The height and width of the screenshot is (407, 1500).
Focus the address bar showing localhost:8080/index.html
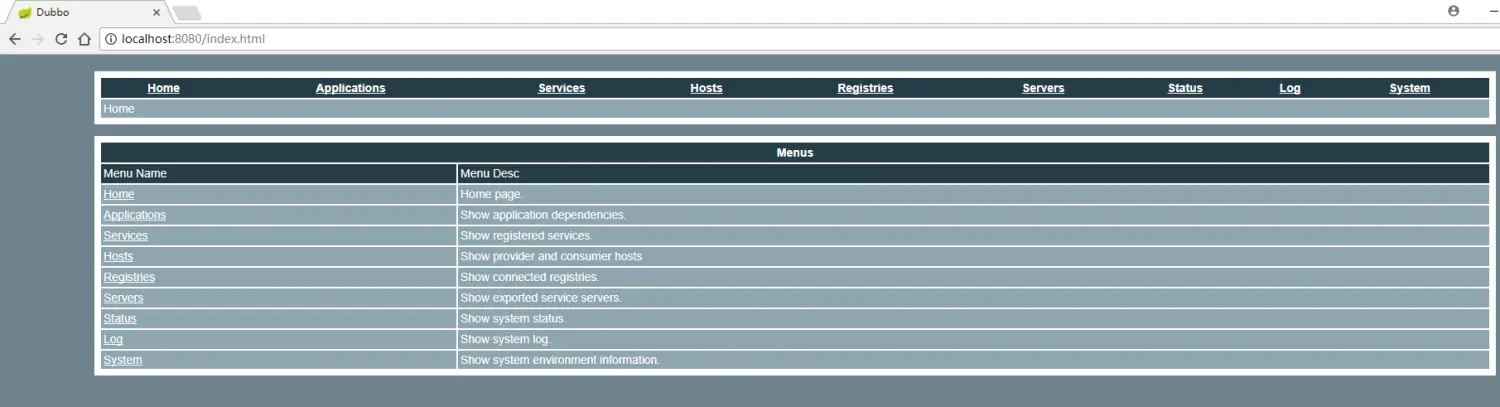point(800,39)
